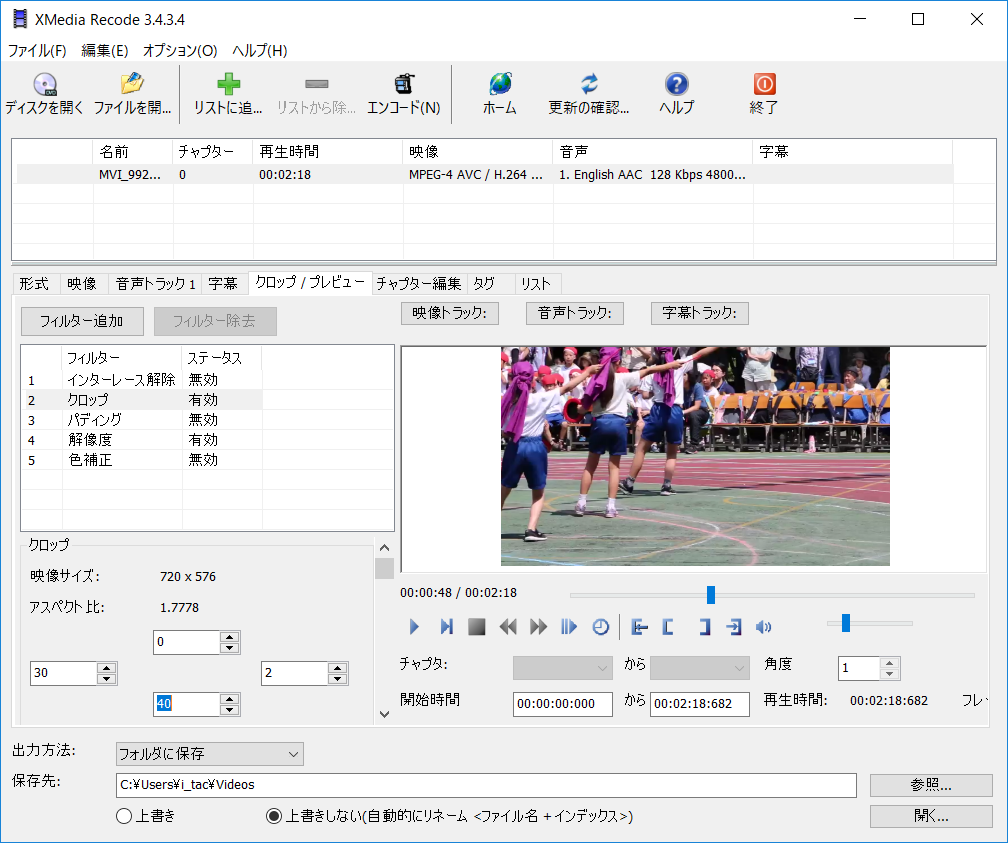The height and width of the screenshot is (843, 1008).
Task: Switch to the チャプター編集 tab
Action: click(419, 284)
